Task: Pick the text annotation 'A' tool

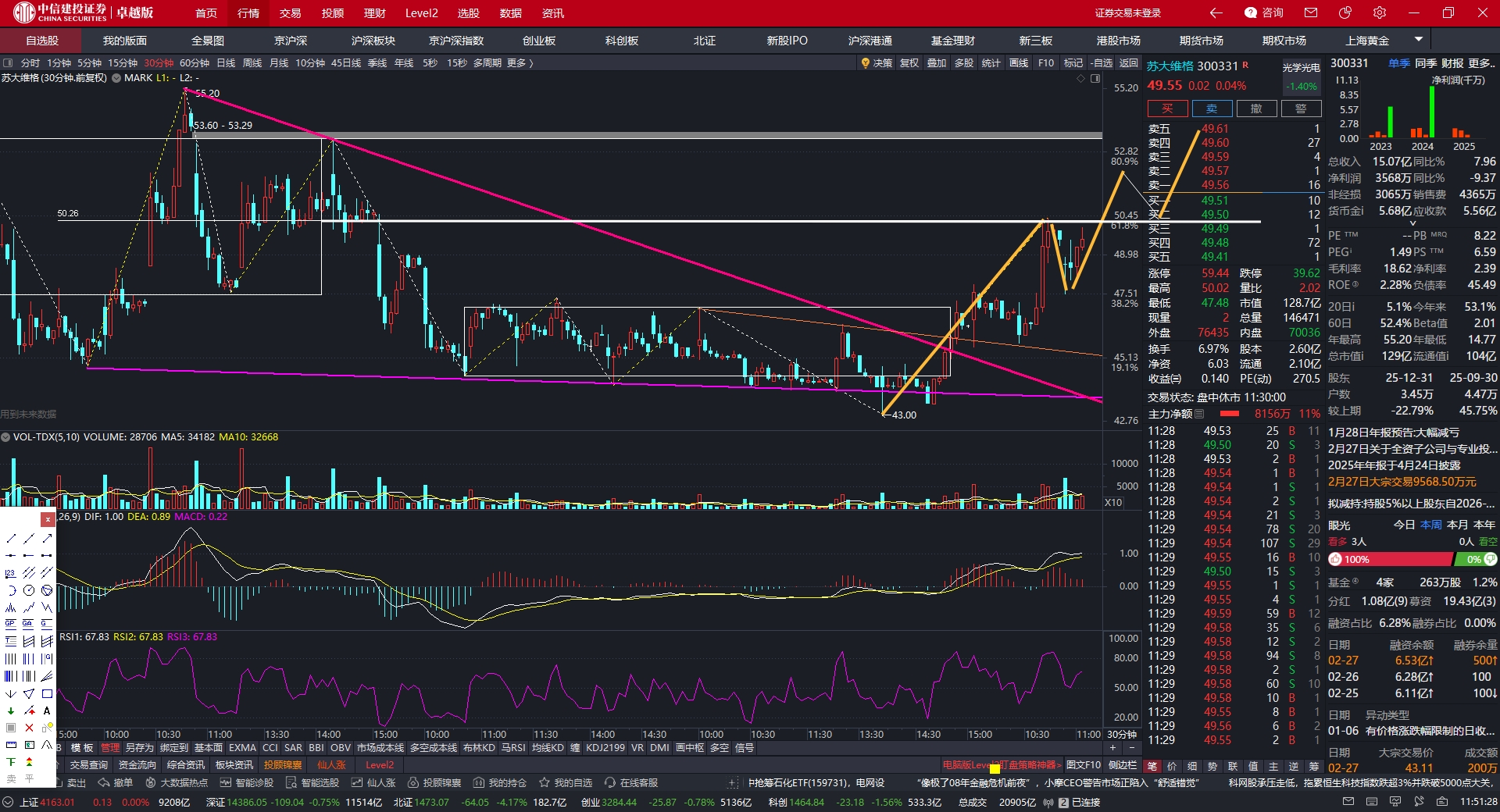Action: (47, 710)
